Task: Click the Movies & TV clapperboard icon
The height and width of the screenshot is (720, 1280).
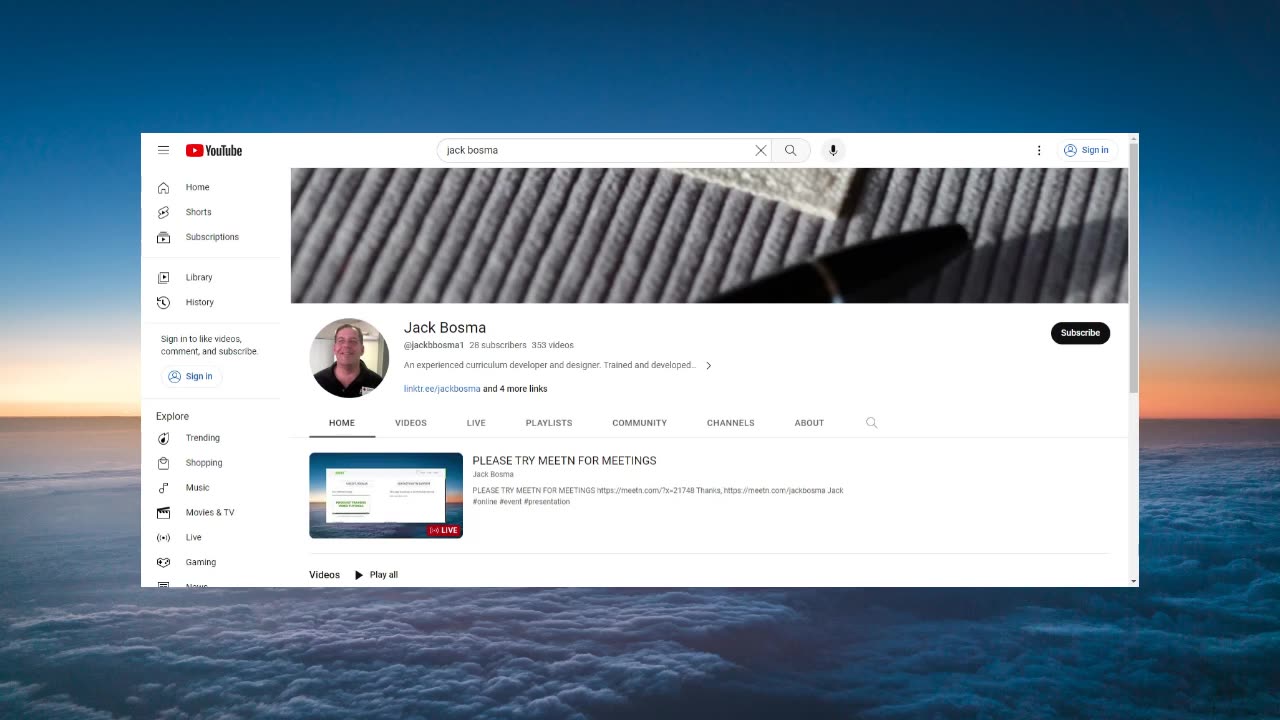Action: point(163,513)
